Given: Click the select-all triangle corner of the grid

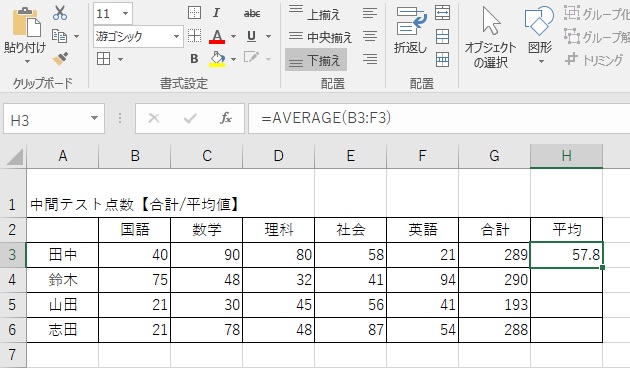Looking at the screenshot, I should click(x=15, y=157).
